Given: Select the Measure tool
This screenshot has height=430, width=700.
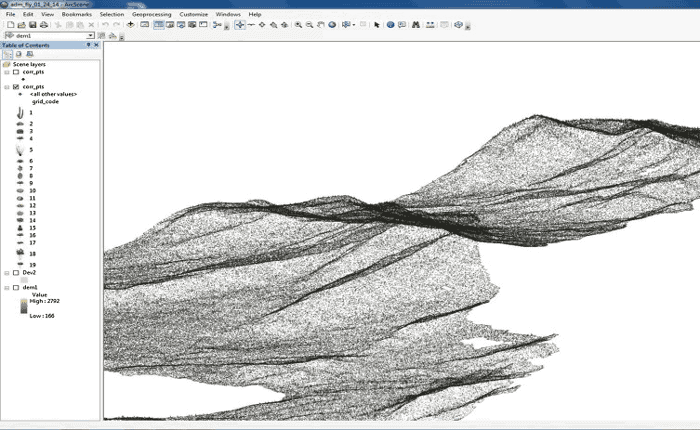Looking at the screenshot, I should pyautogui.click(x=430, y=25).
